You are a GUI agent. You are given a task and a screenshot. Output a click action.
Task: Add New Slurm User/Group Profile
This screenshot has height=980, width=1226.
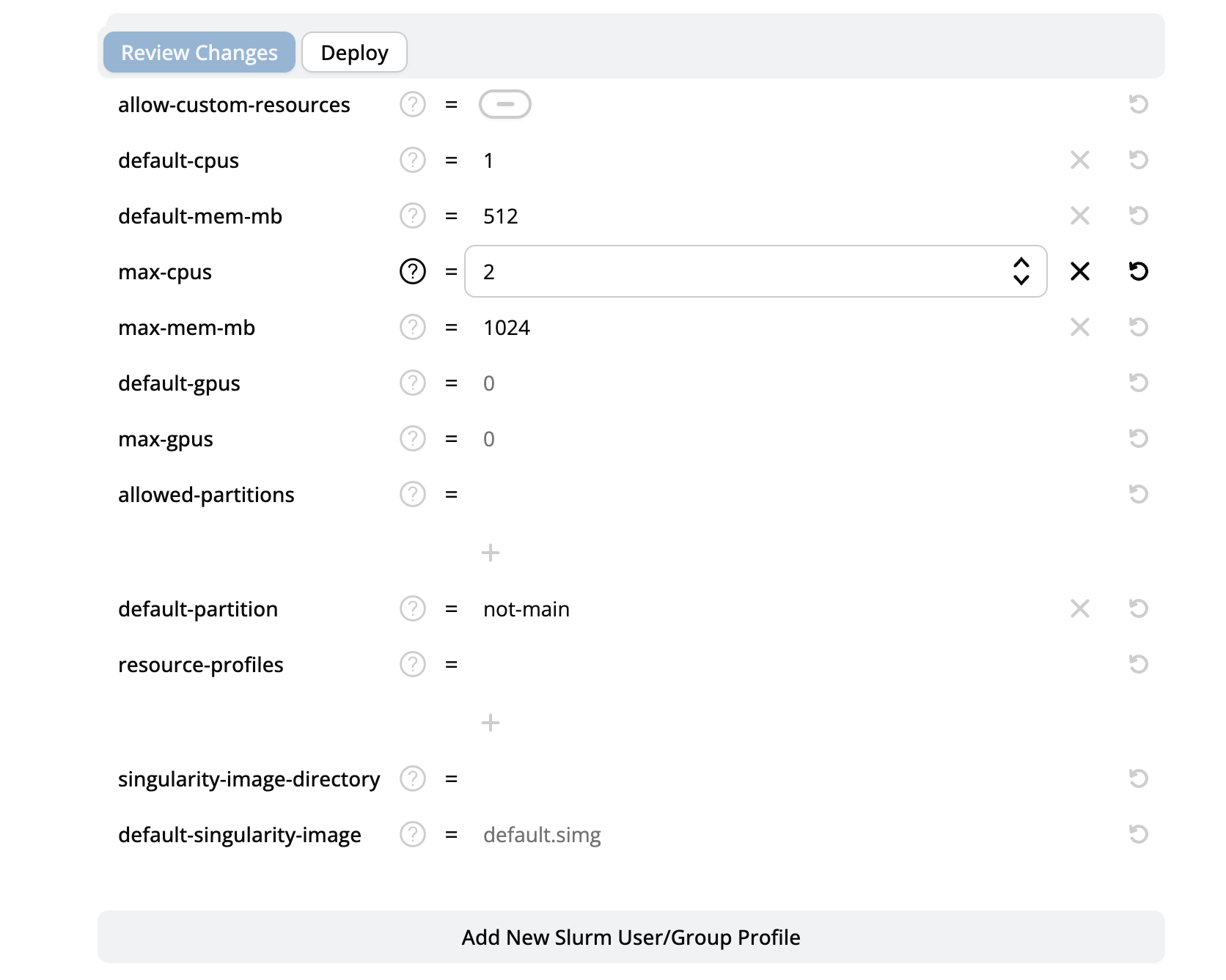631,937
